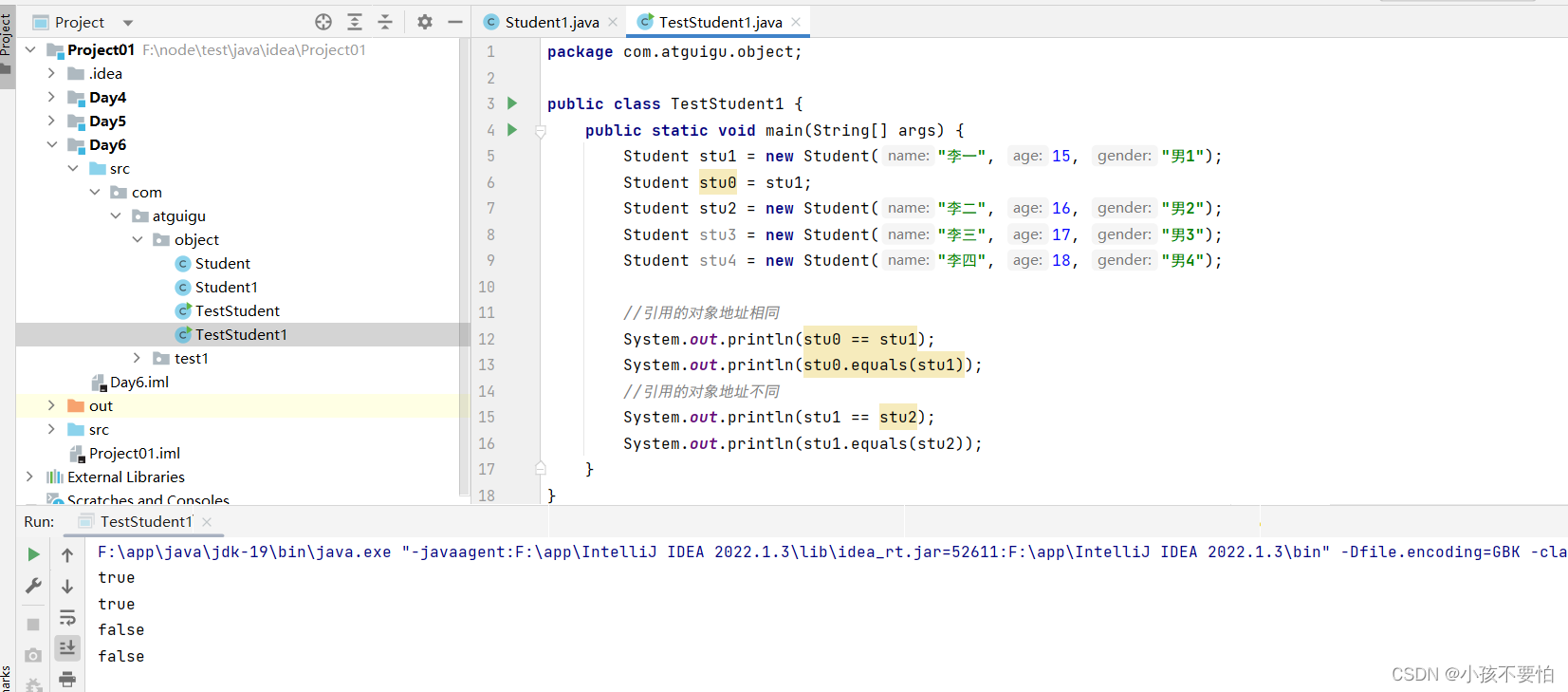Print console output icon
Screen dimensions: 1568x692
coord(67,679)
